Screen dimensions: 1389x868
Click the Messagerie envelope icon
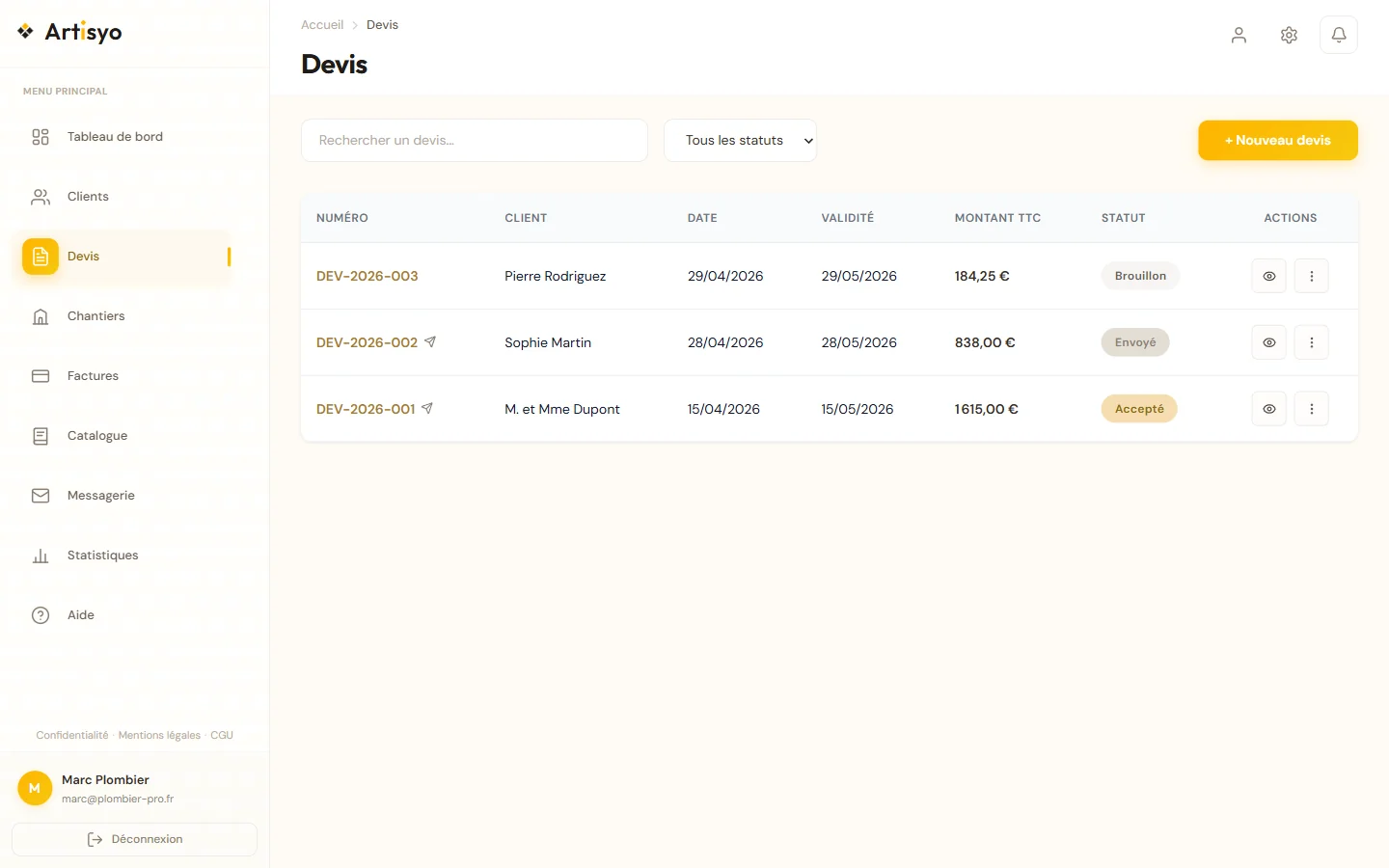tap(41, 496)
